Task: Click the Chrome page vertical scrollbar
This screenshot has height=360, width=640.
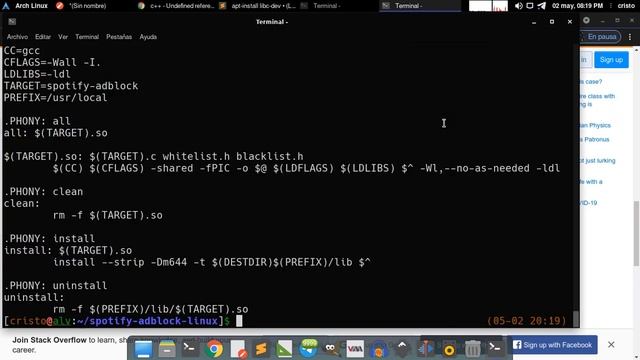Action: [636, 233]
